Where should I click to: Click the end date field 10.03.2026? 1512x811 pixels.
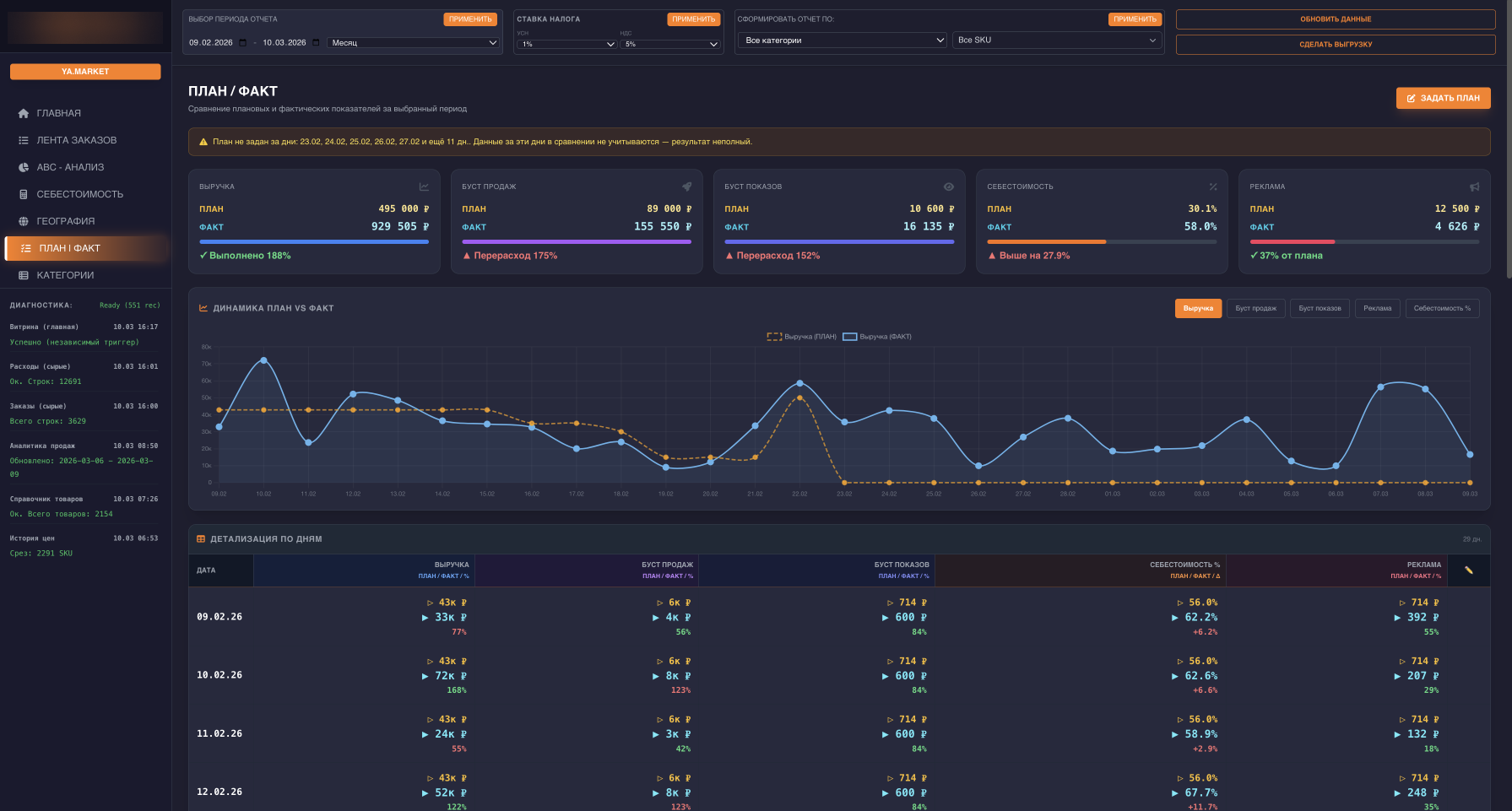pyautogui.click(x=285, y=42)
